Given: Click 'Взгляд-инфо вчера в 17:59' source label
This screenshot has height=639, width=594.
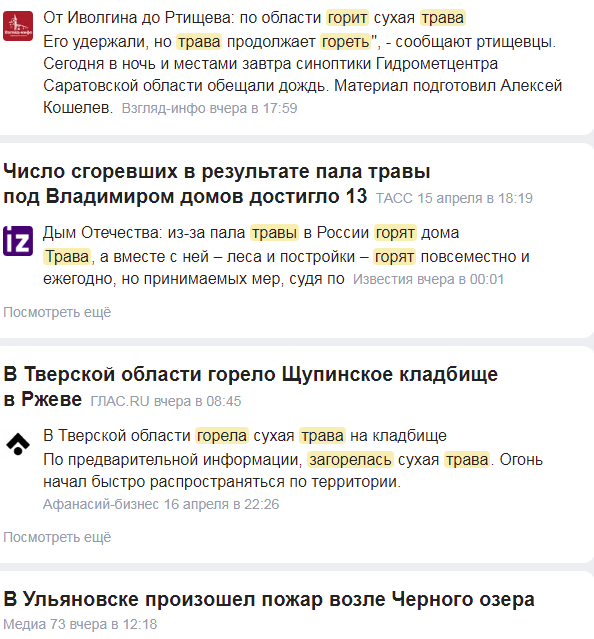Looking at the screenshot, I should click(209, 108).
